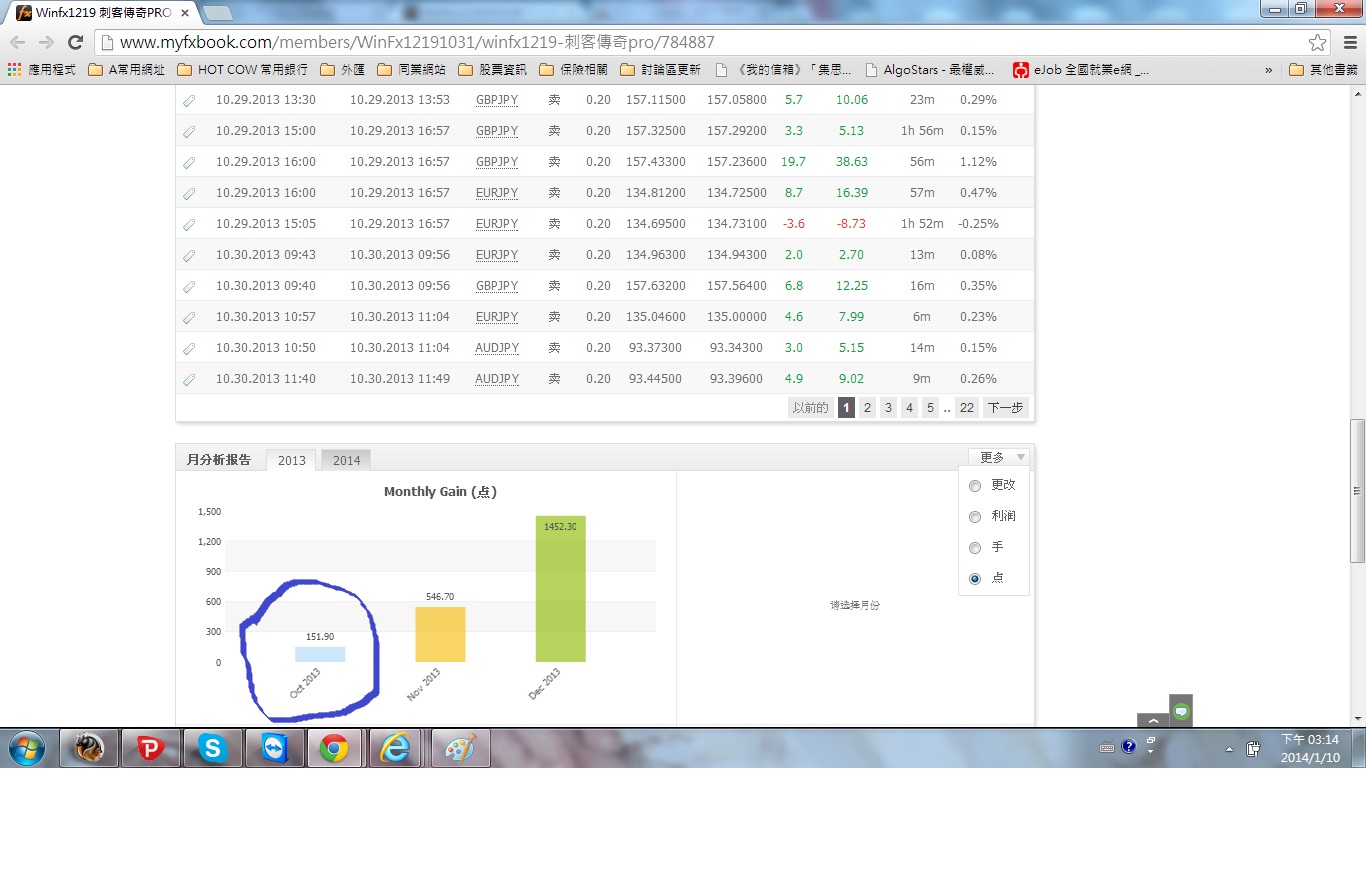Switch to the 2013 tab

291,460
